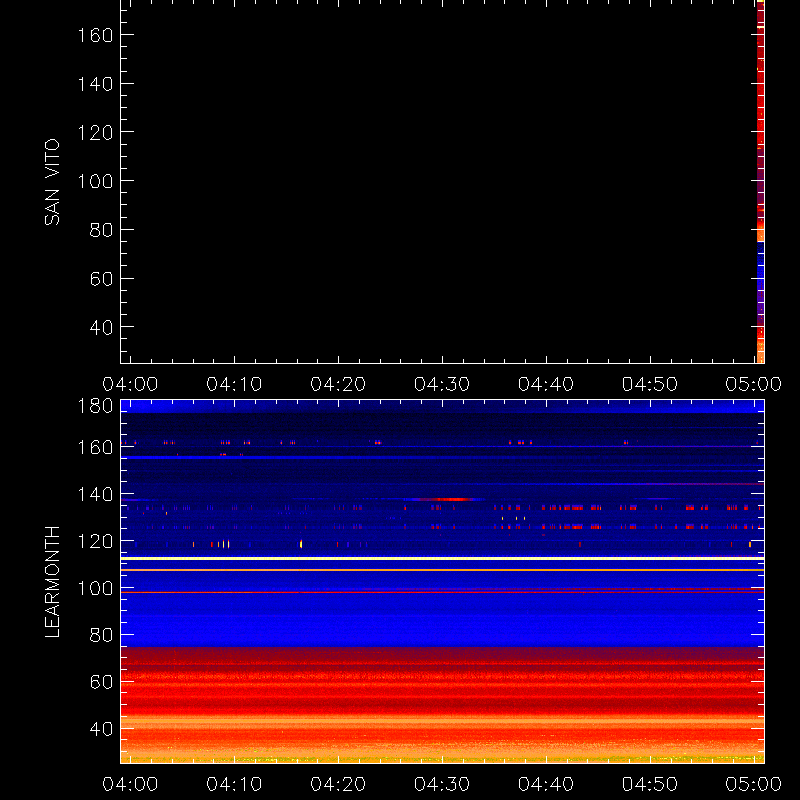Click the red burst near 04:30 in the Learmonth spectrogram
Image resolution: width=800 pixels, height=800 pixels.
(x=444, y=499)
